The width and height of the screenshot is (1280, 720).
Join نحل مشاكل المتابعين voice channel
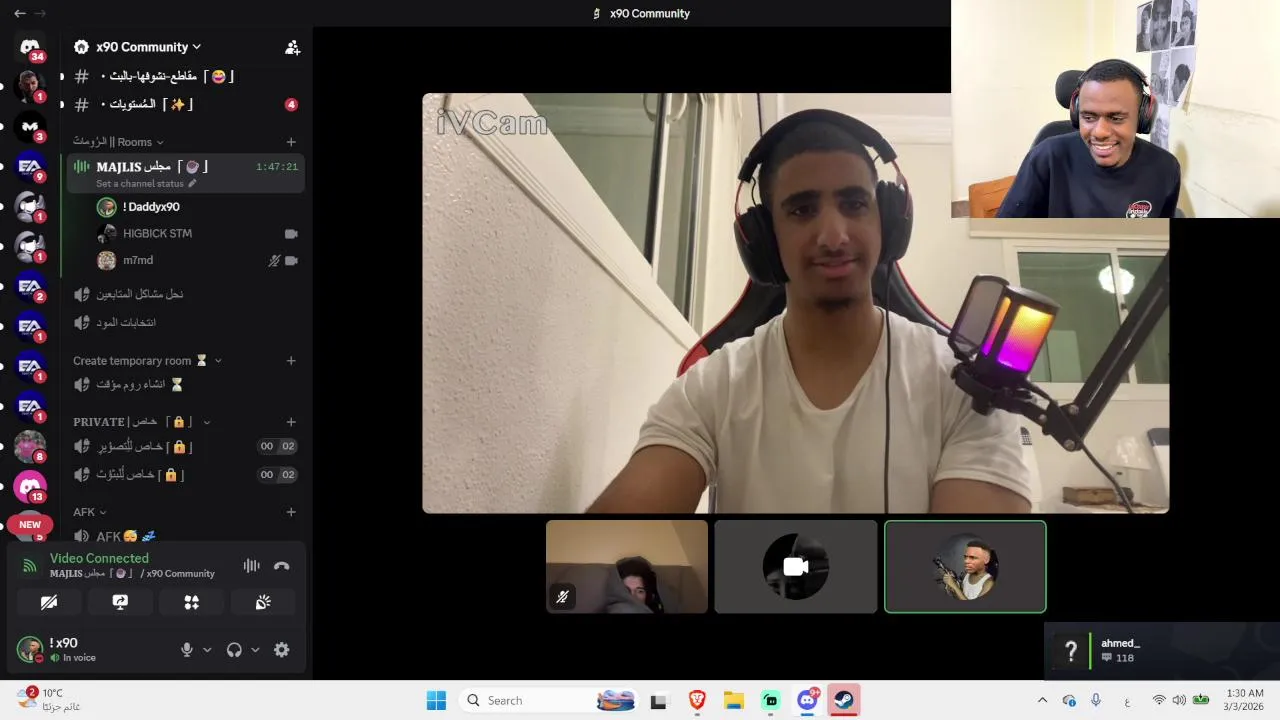(x=185, y=294)
